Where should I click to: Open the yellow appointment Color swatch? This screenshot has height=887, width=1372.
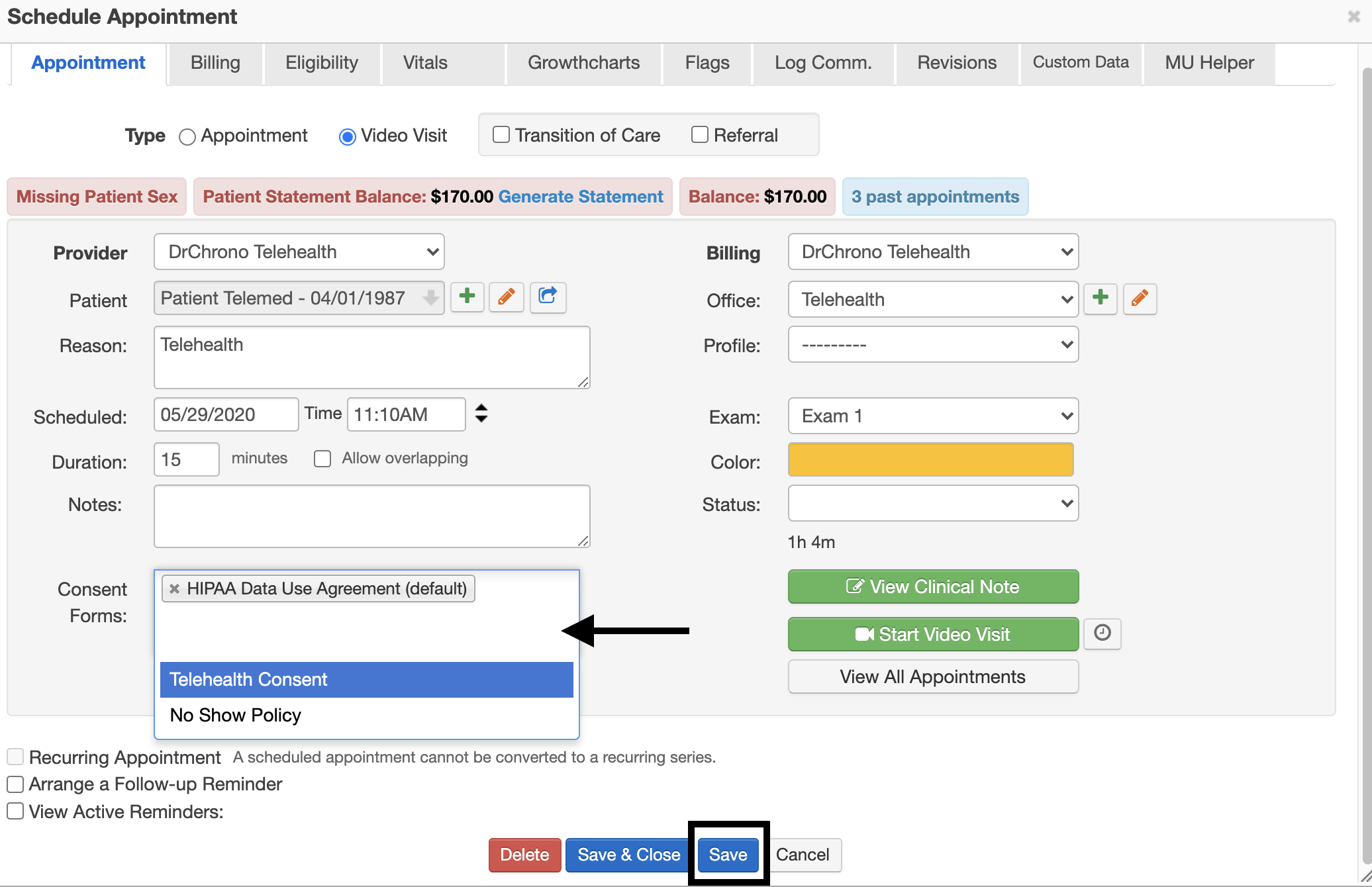tap(930, 459)
